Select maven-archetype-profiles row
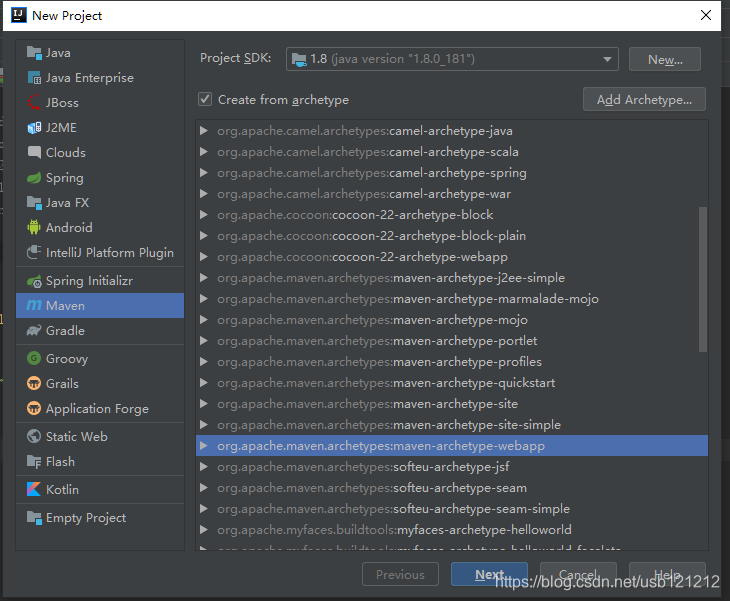730x601 pixels. pos(452,362)
